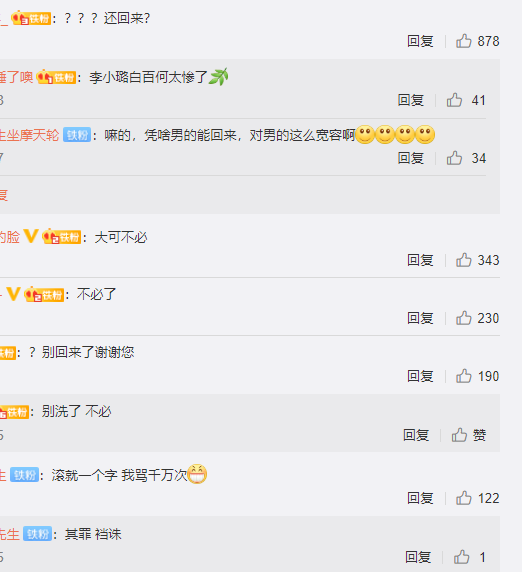Image resolution: width=522 pixels, height=572 pixels.
Task: Like the 大可不必 comment
Action: [x=464, y=260]
